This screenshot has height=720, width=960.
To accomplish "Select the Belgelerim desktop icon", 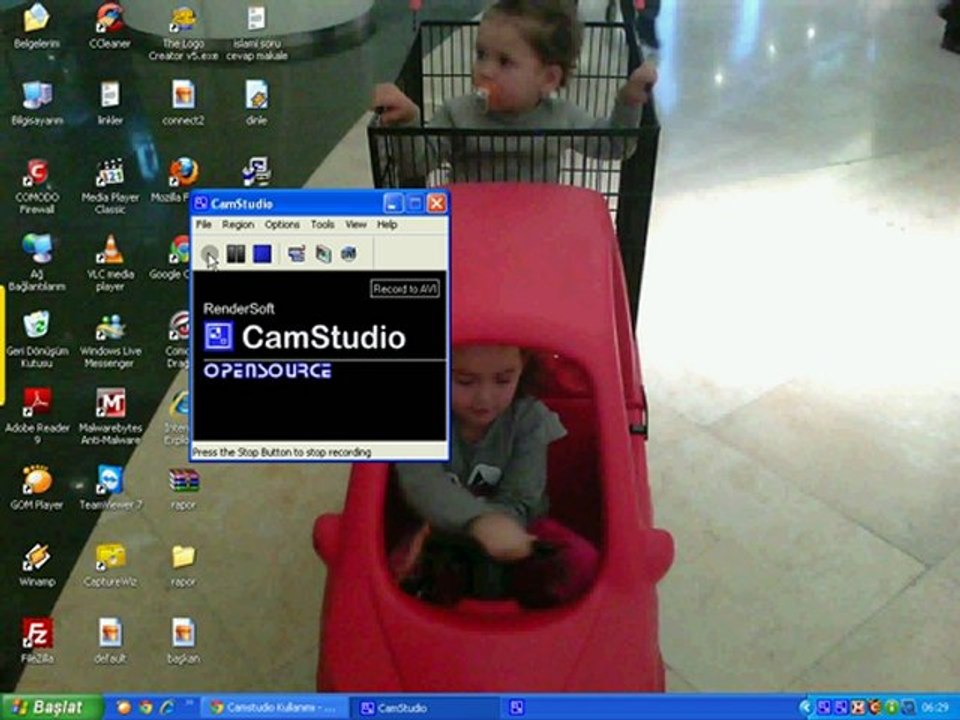I will click(37, 27).
